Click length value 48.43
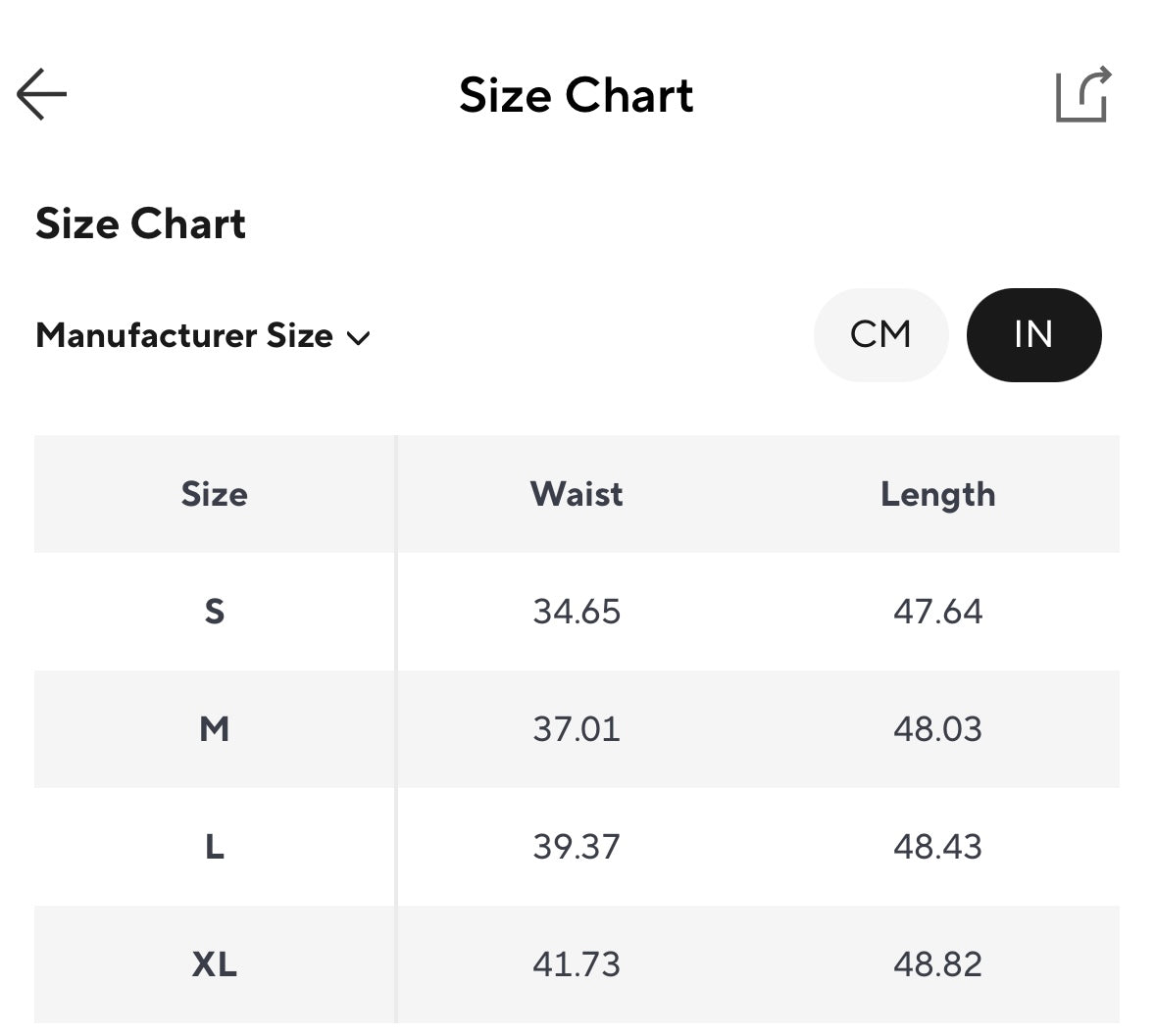Viewport: 1155px width, 1036px height. pos(937,847)
